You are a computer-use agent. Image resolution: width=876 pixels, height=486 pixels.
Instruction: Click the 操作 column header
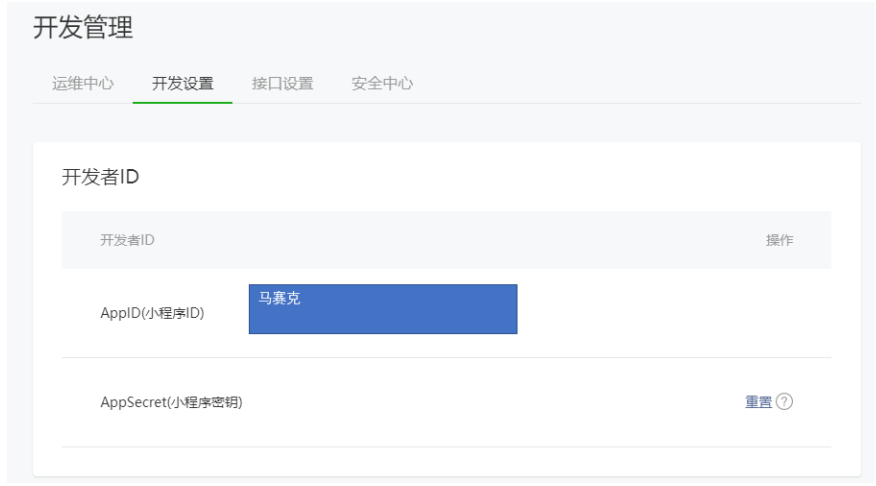pos(779,240)
